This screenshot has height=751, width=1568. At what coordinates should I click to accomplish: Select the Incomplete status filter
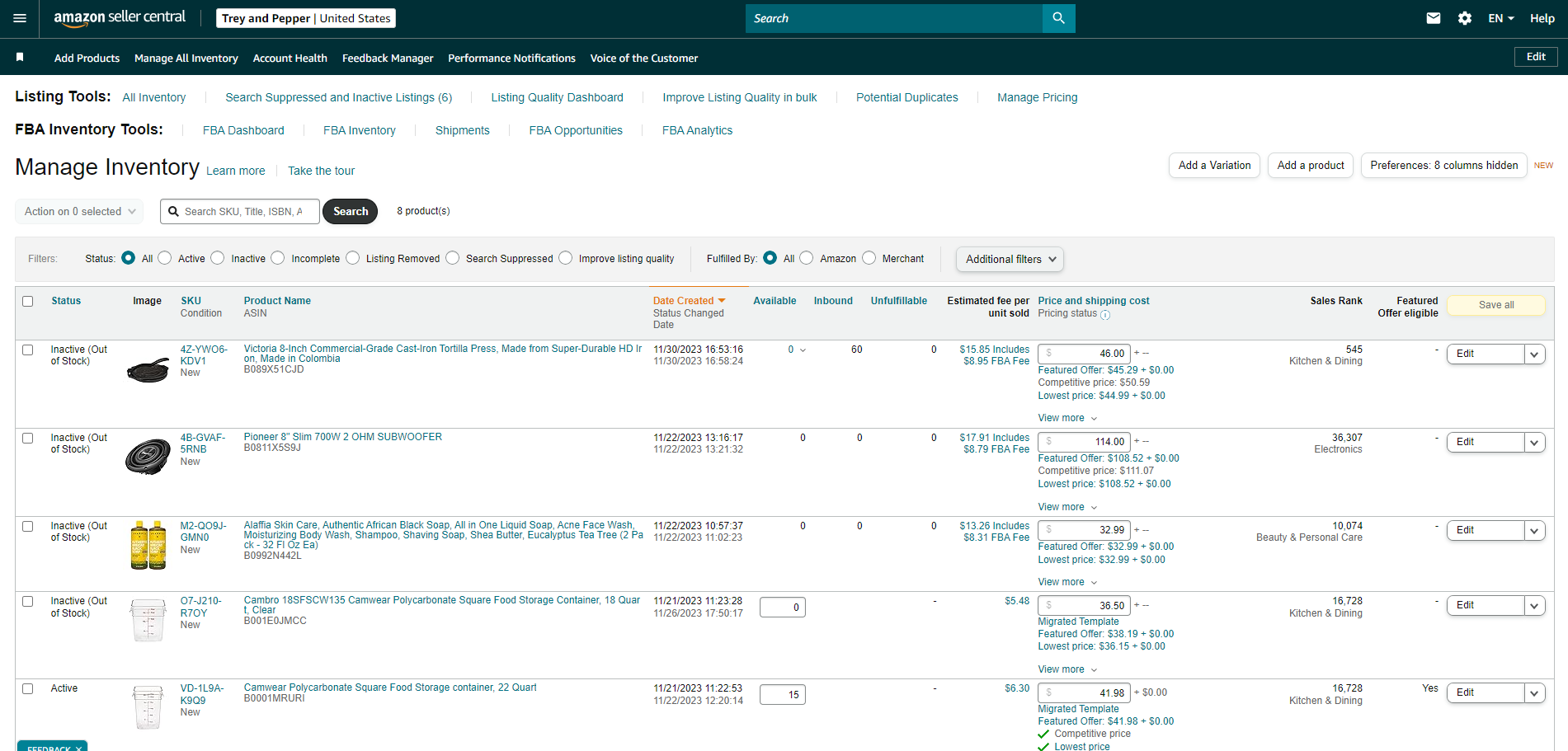pos(278,258)
